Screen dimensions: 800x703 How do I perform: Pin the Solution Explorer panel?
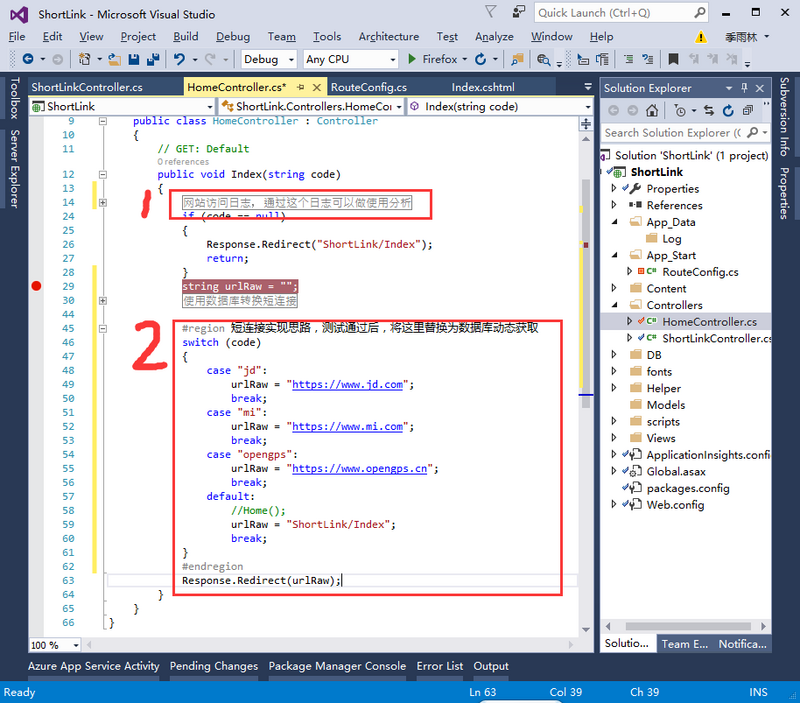[744, 88]
